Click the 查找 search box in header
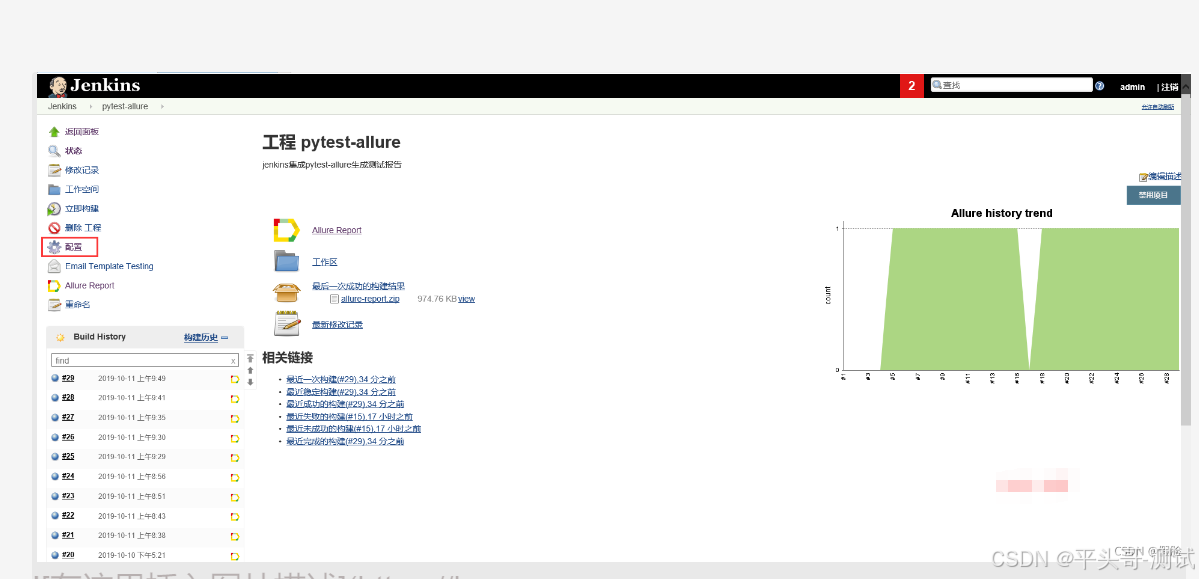This screenshot has width=1199, height=579. (1012, 86)
